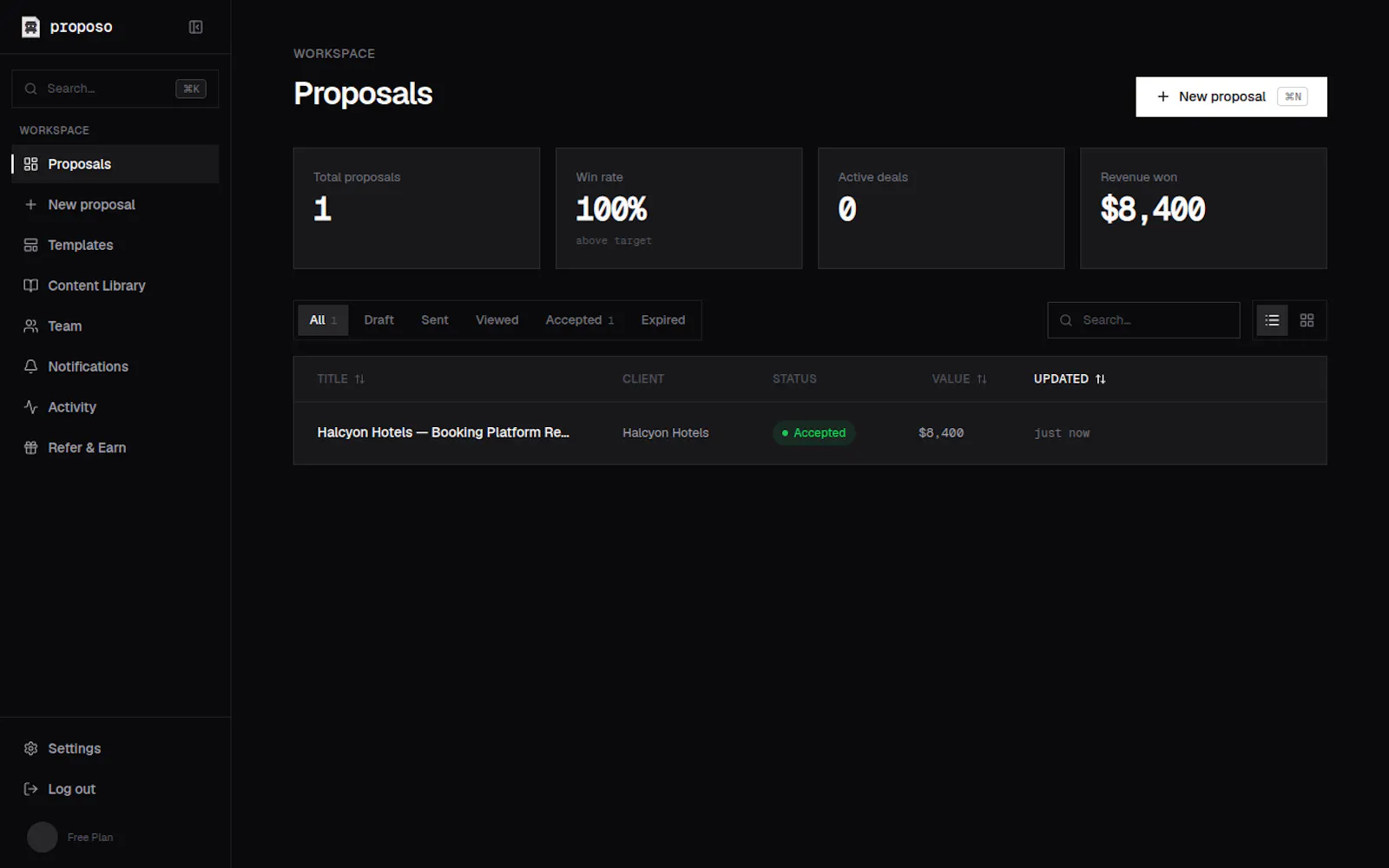Focus the sidebar Search field
The image size is (1389, 868).
(115, 89)
